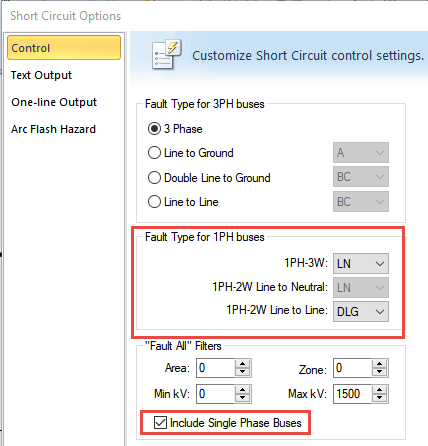
Task: Click the '"Fault All" Filters' group label
Action: pos(183,346)
